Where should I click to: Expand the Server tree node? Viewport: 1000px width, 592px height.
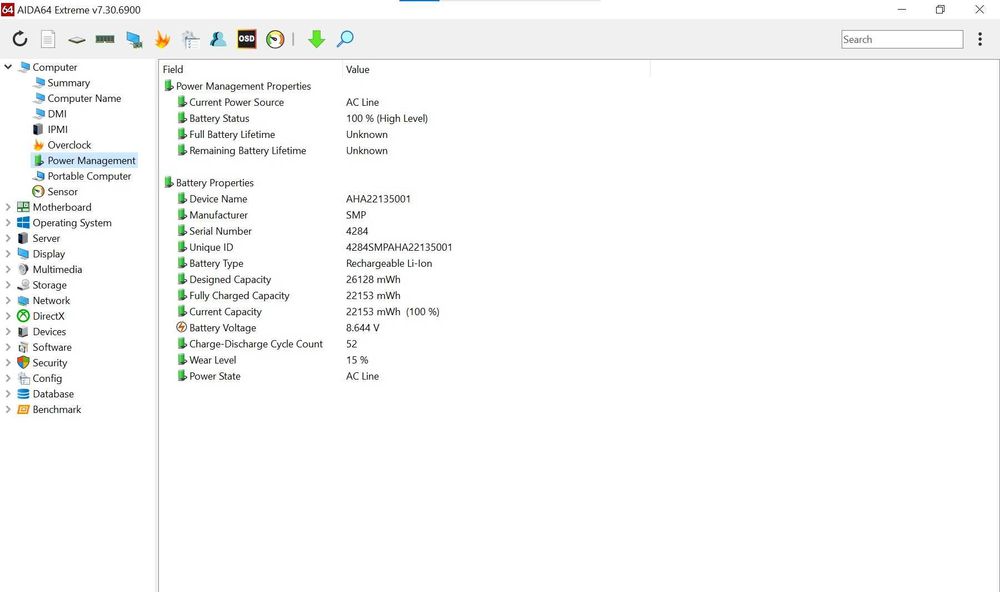tap(8, 238)
